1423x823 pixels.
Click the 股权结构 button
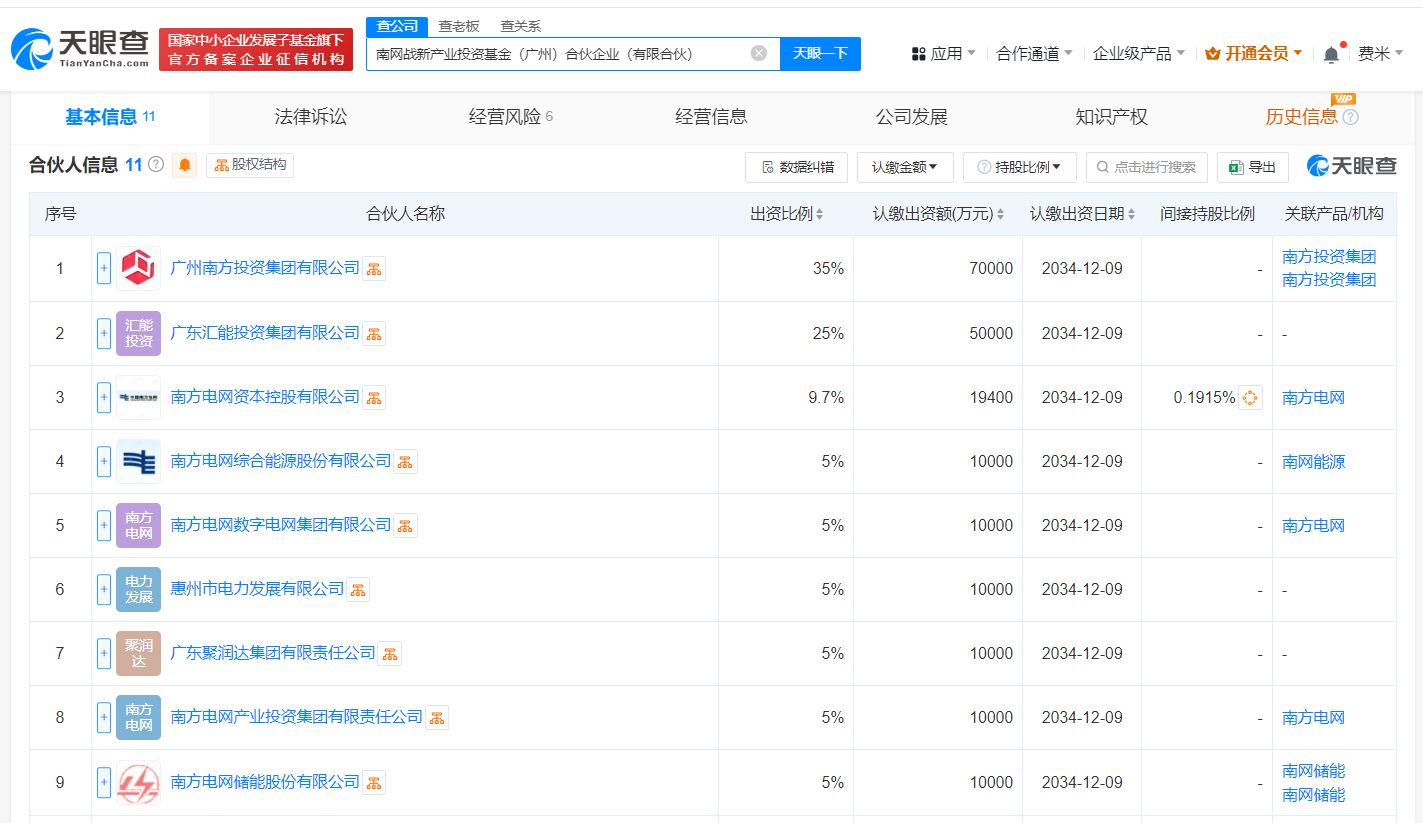tap(250, 165)
